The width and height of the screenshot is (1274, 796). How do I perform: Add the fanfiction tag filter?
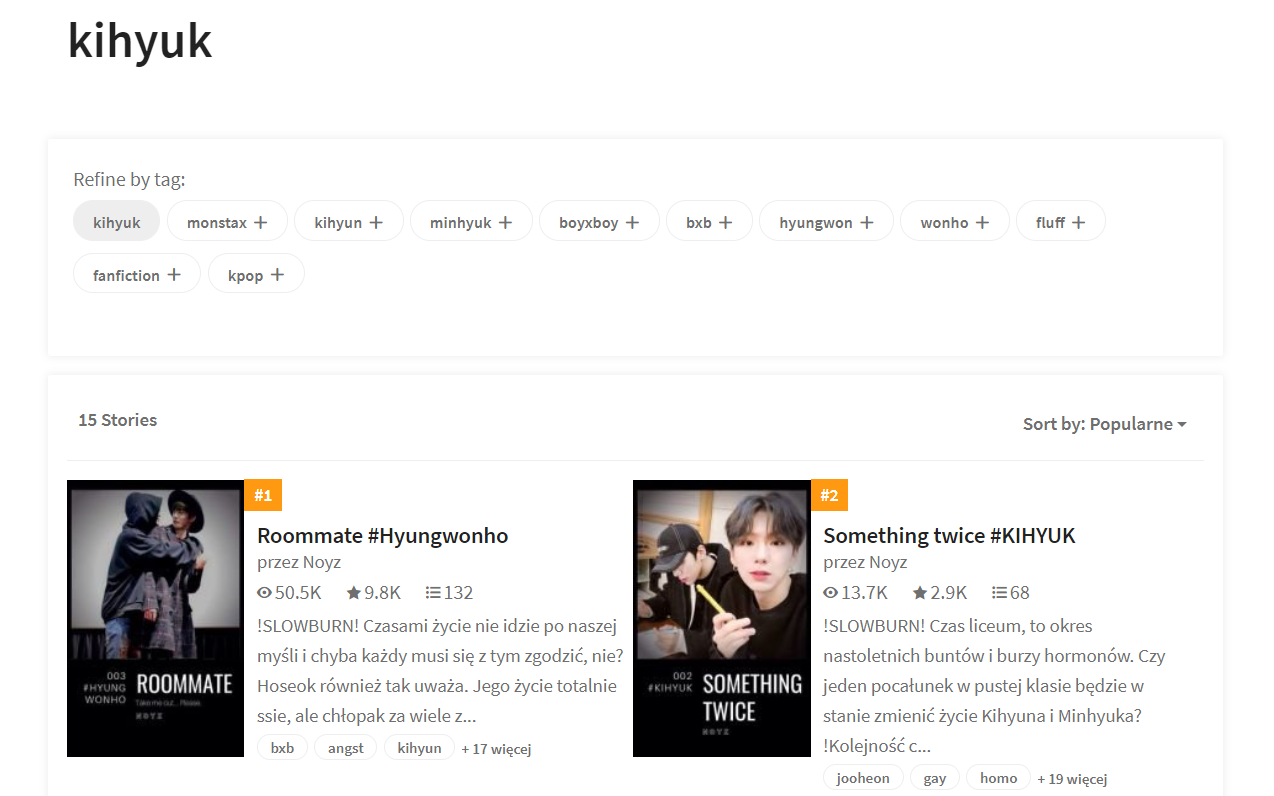coord(137,274)
